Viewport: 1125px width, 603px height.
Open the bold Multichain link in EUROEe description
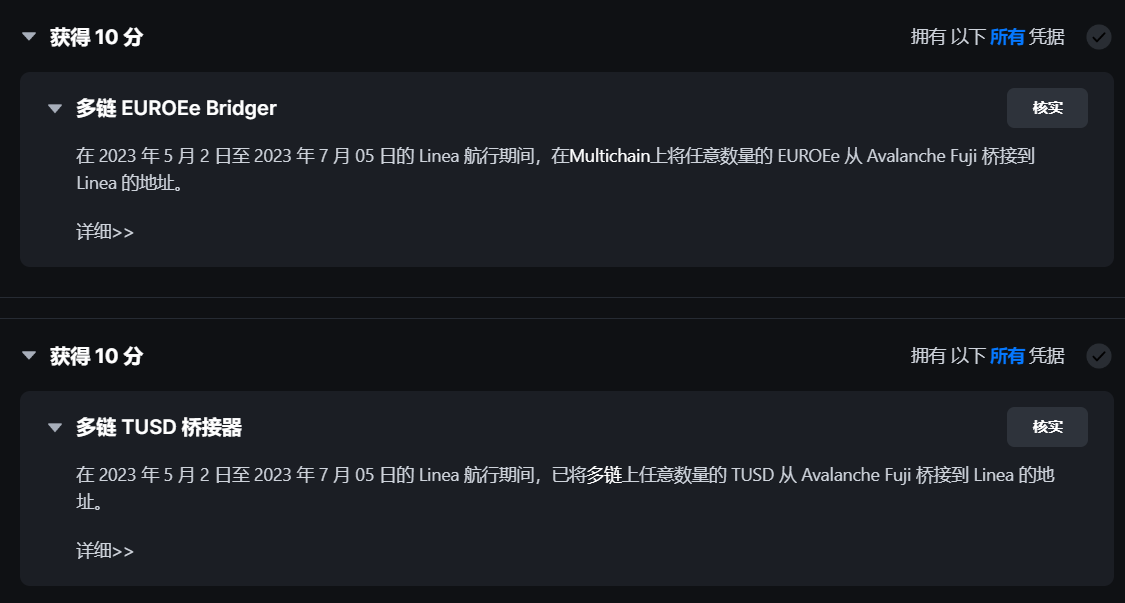pos(610,156)
